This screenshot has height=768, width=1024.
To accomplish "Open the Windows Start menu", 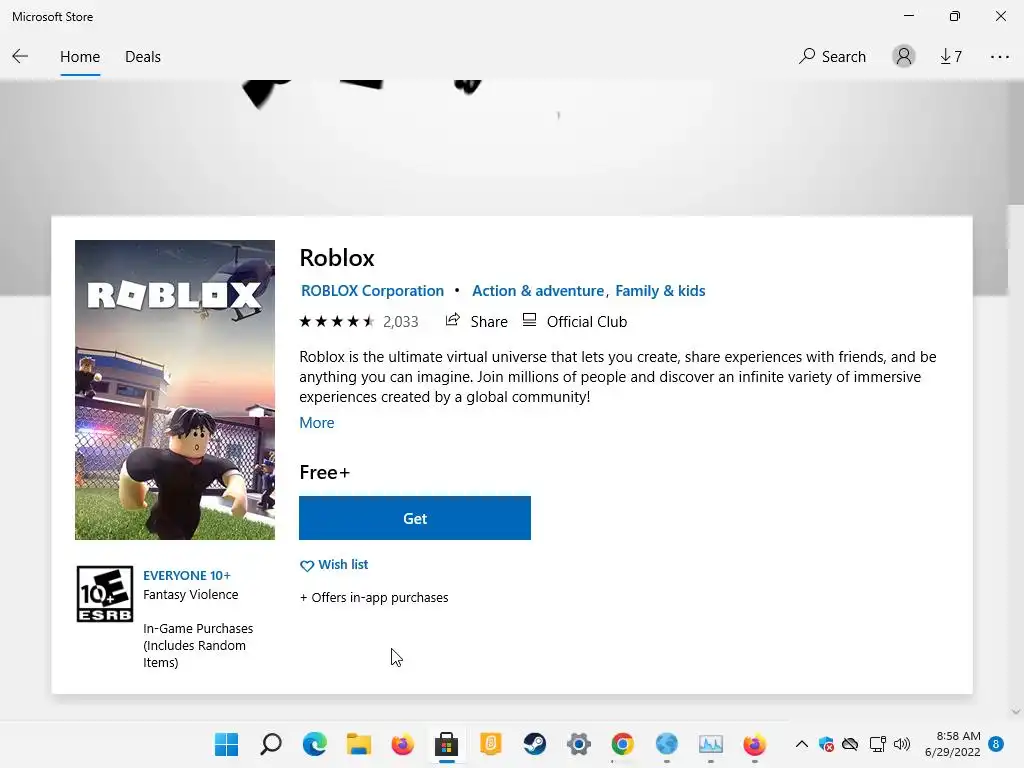I will (x=227, y=744).
